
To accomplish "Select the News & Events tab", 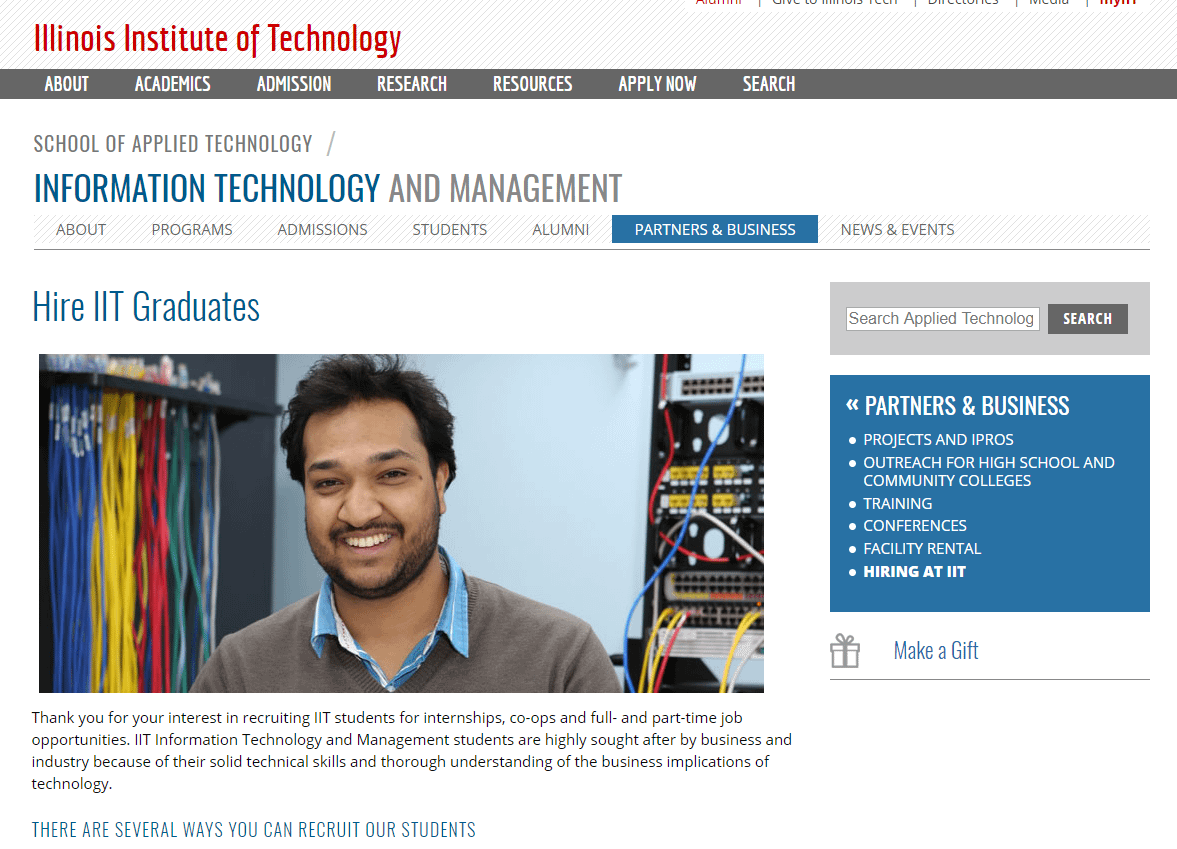I will (897, 230).
